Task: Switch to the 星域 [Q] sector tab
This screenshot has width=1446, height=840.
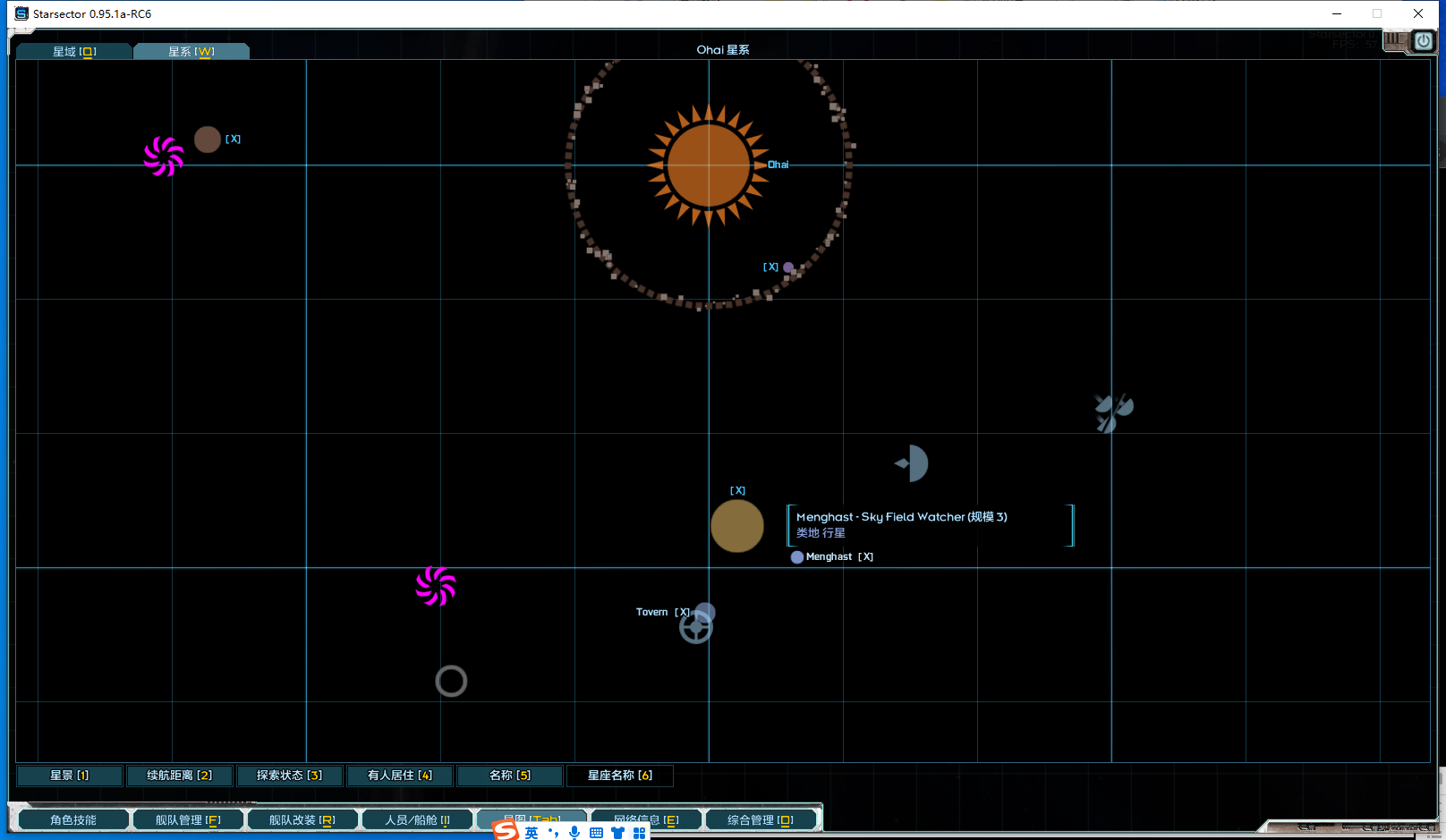Action: point(74,52)
